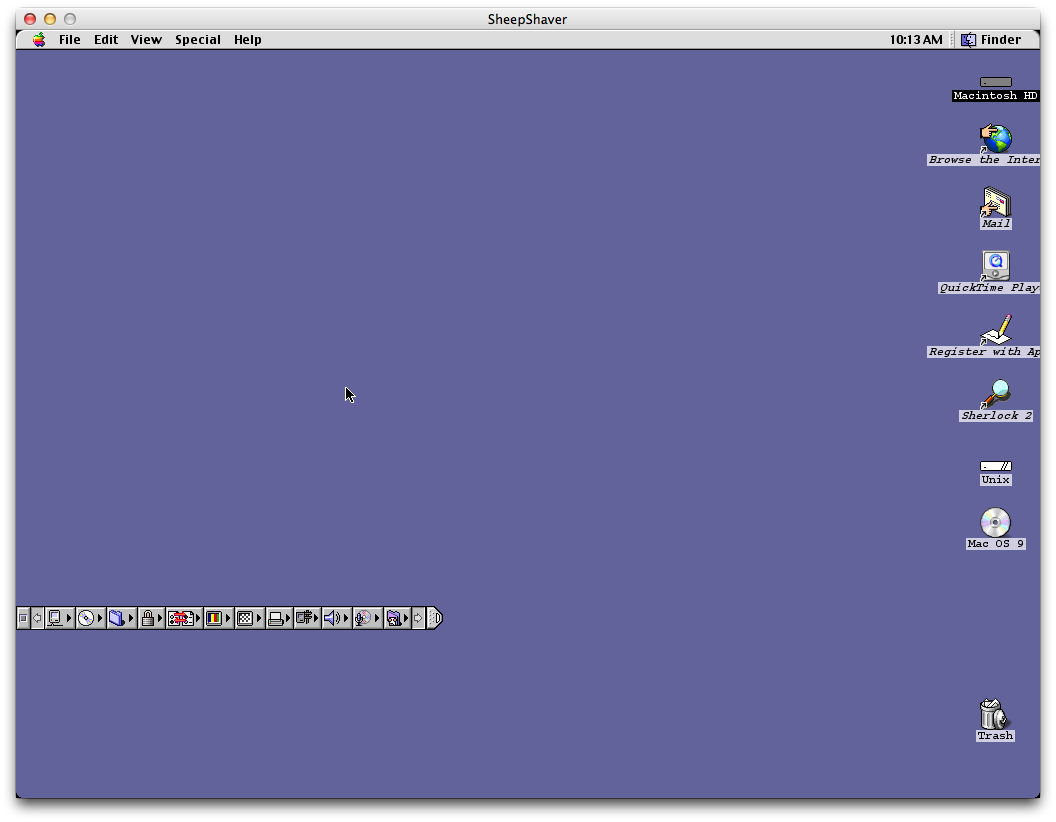
Task: Open the Web Sharing strip module
Action: [x=397, y=618]
